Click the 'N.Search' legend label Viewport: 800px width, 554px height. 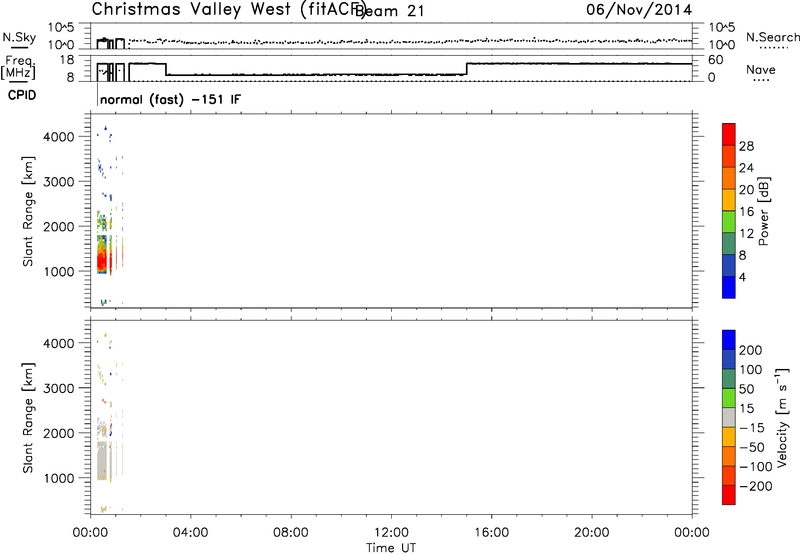point(772,37)
